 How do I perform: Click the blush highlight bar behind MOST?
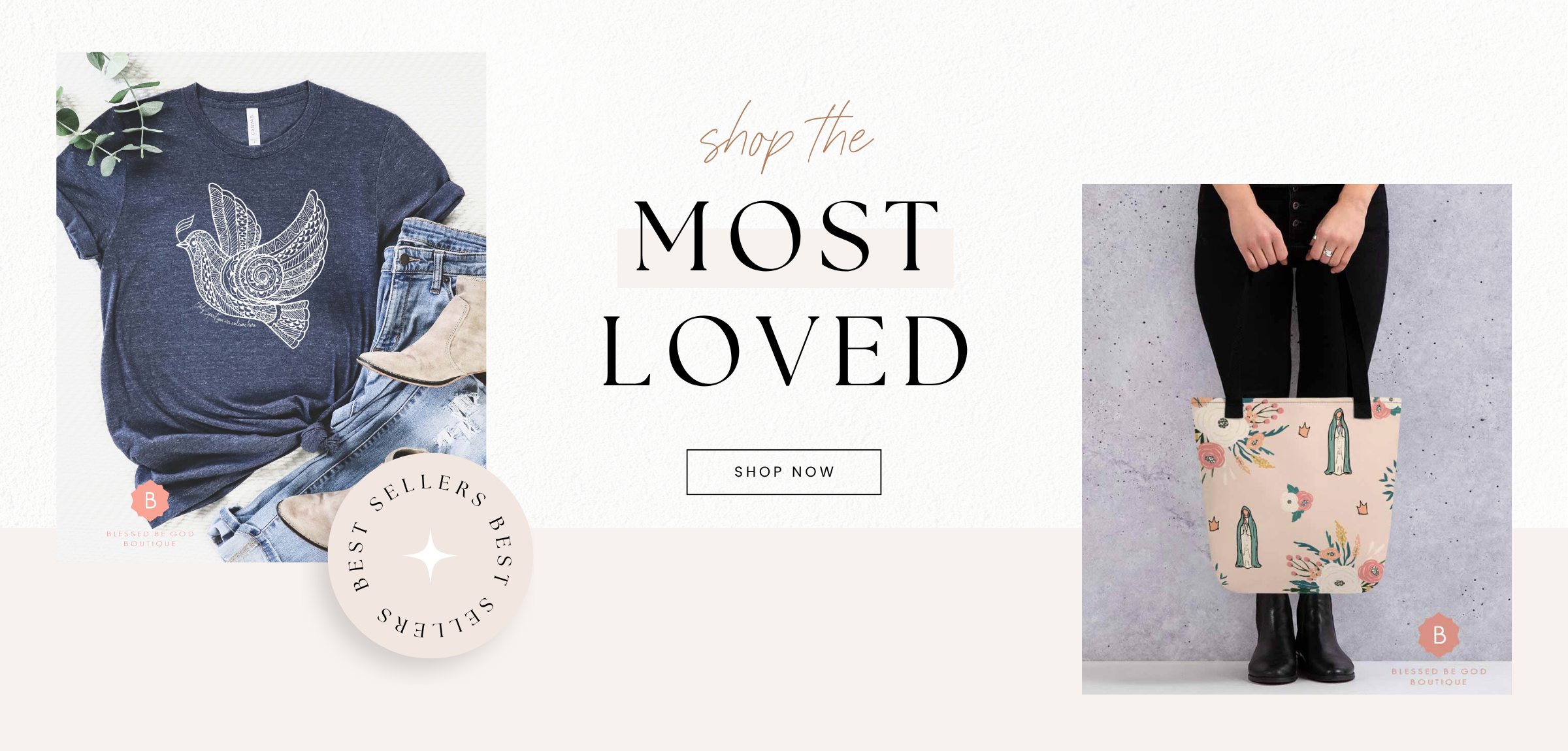785,258
